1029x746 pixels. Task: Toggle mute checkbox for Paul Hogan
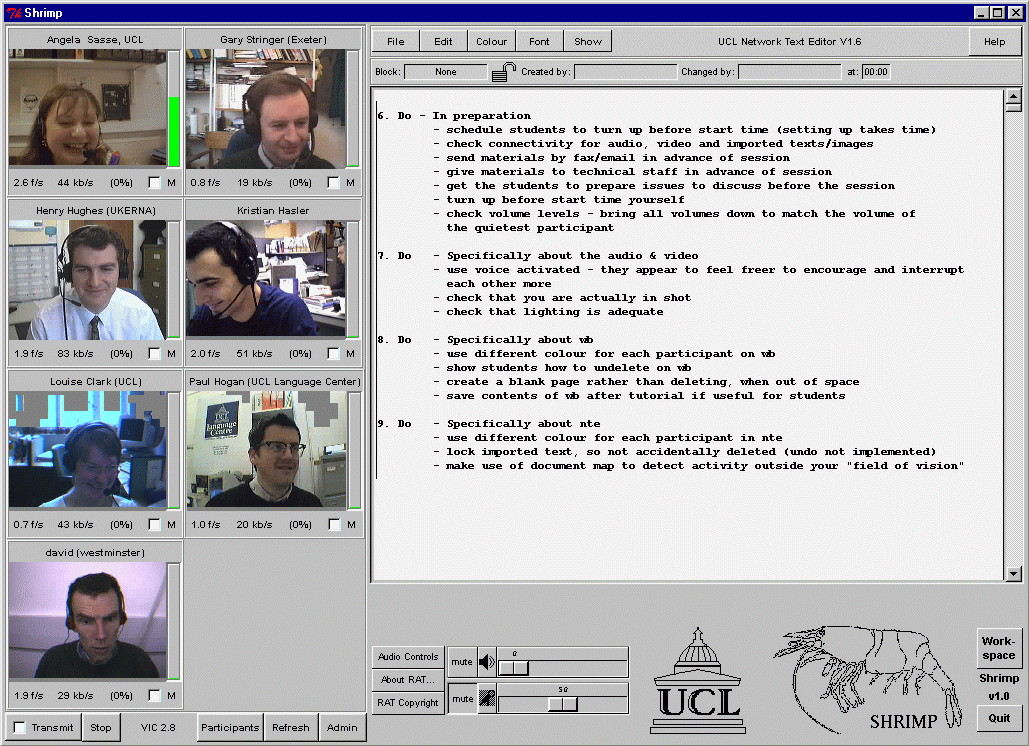coord(334,524)
